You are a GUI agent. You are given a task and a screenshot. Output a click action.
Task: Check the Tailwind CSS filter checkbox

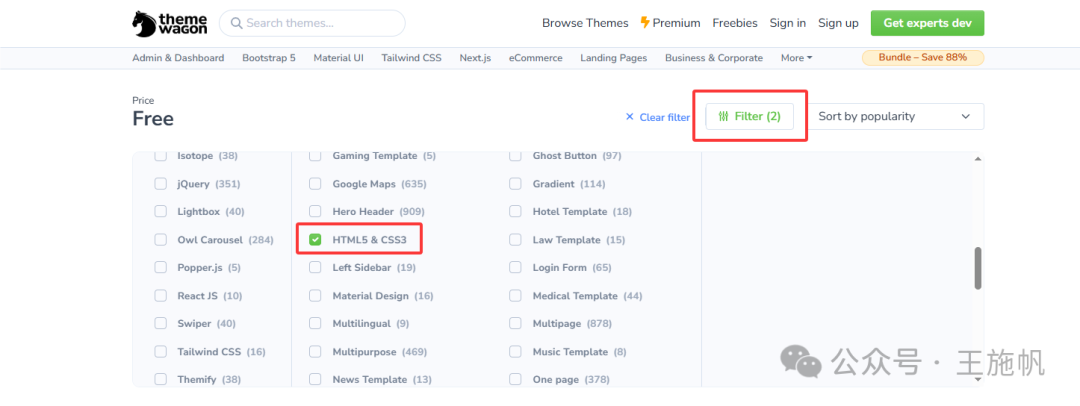click(x=160, y=352)
